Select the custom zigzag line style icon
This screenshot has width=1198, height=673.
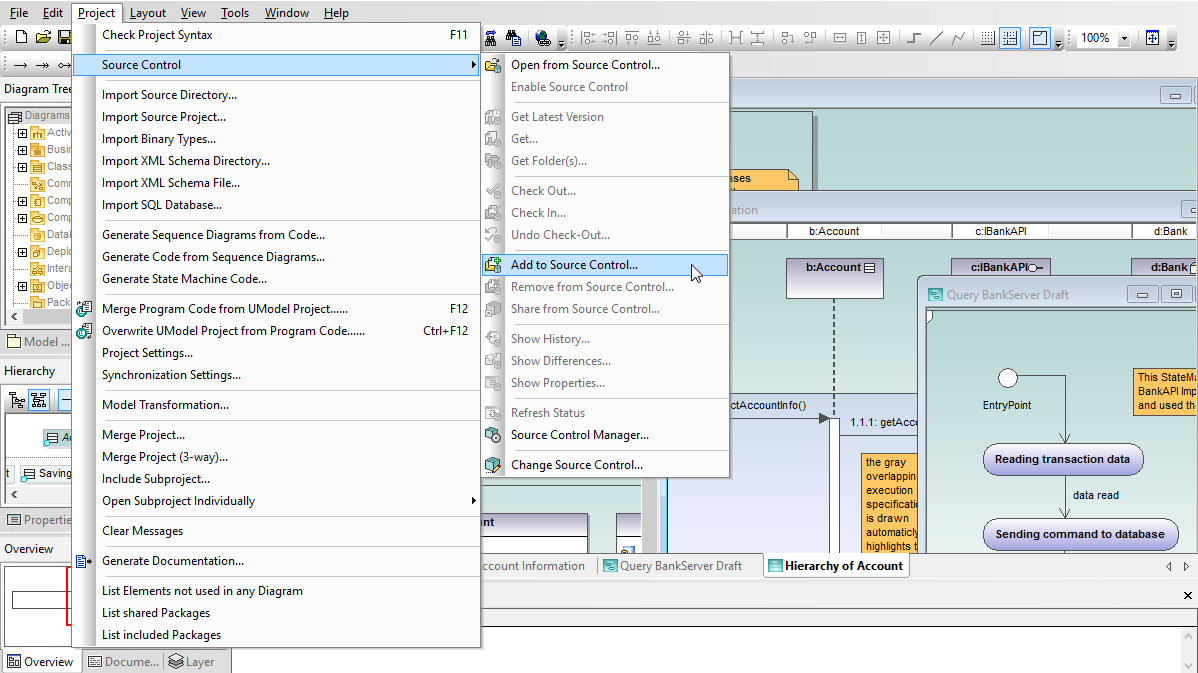click(958, 37)
